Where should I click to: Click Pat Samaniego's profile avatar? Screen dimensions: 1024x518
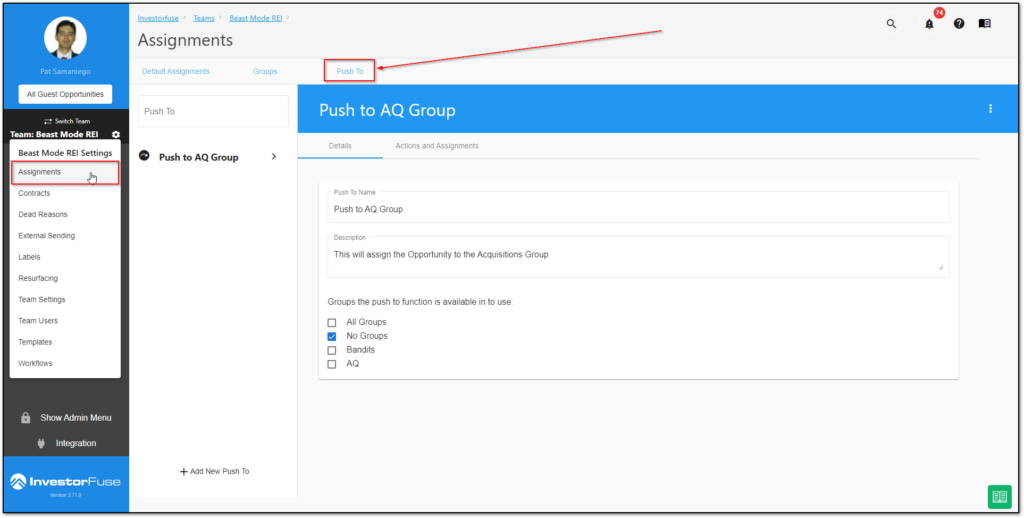click(x=65, y=38)
